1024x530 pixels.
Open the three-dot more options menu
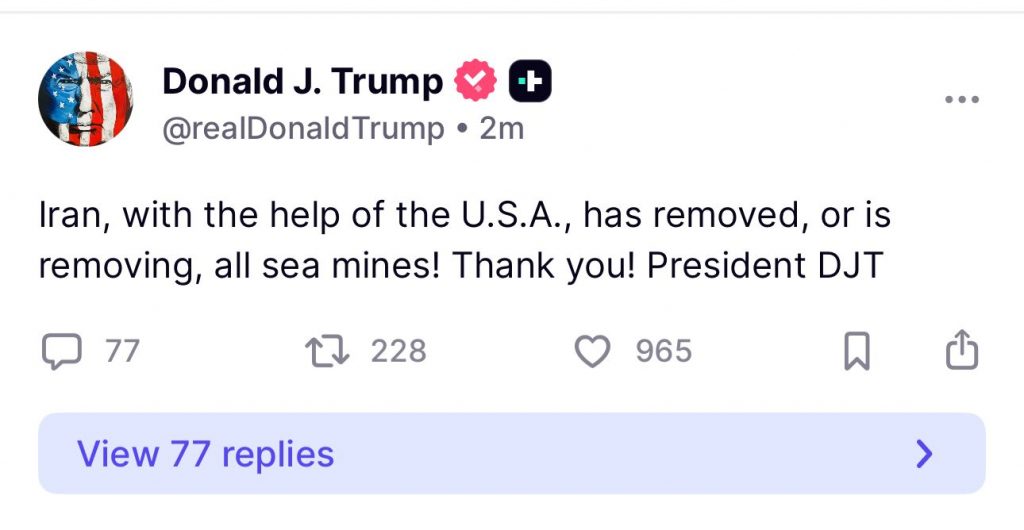click(962, 100)
